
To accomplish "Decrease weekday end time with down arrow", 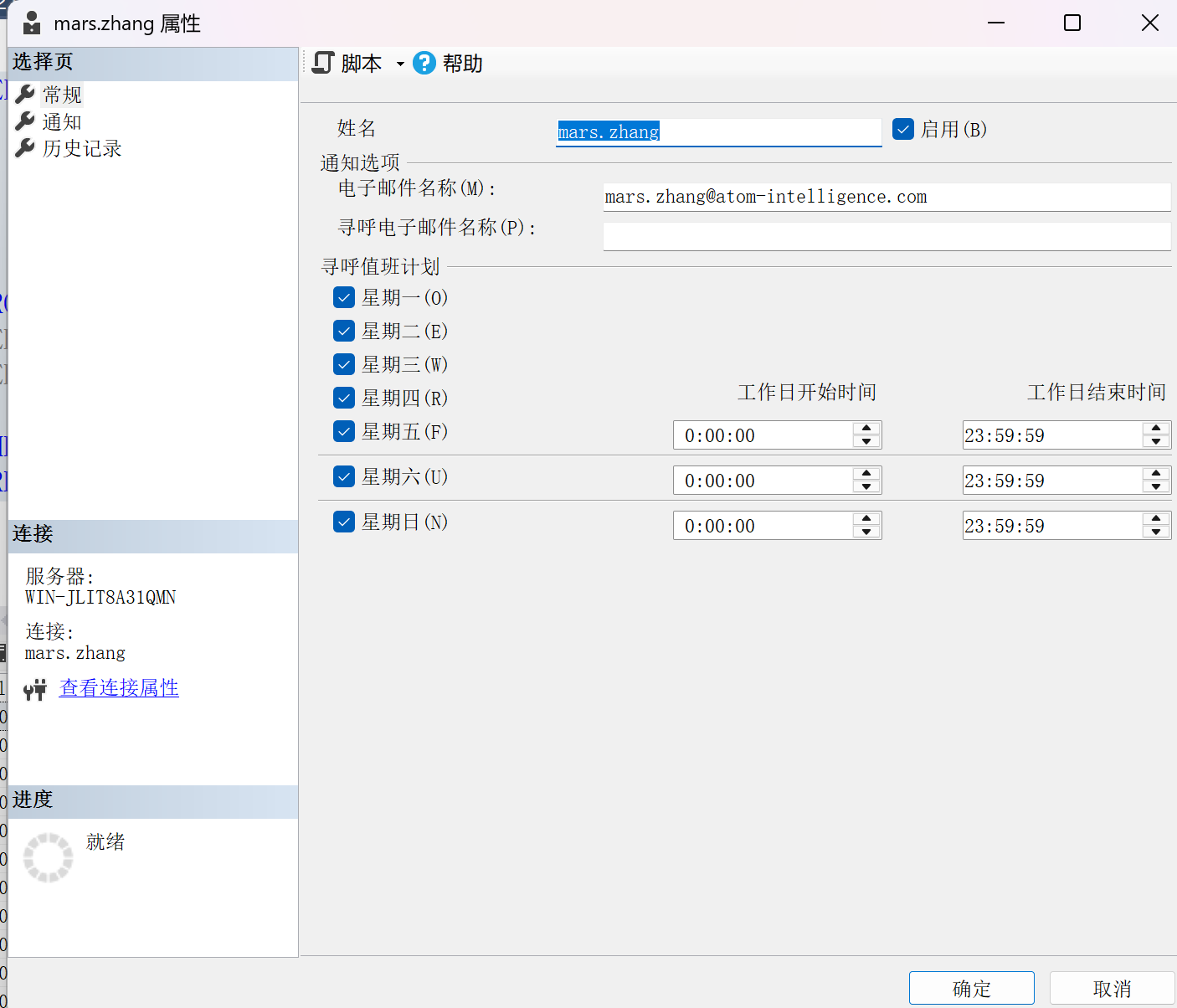I will 1156,441.
